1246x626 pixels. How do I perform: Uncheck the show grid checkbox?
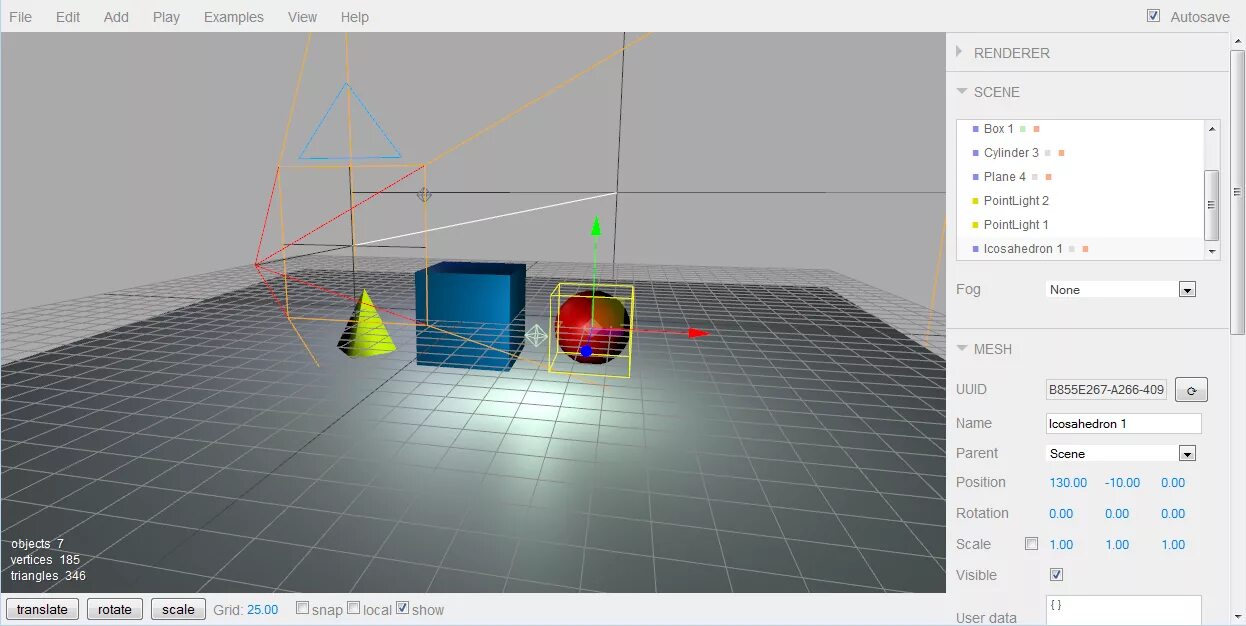click(x=402, y=608)
